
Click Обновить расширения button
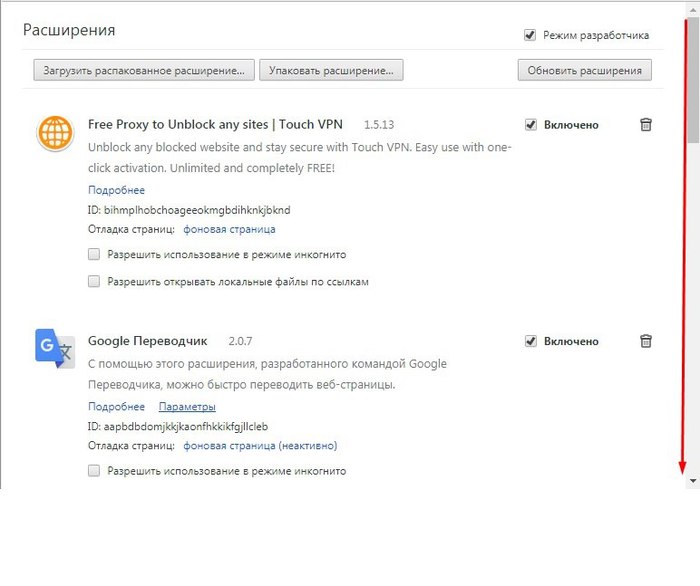584,70
